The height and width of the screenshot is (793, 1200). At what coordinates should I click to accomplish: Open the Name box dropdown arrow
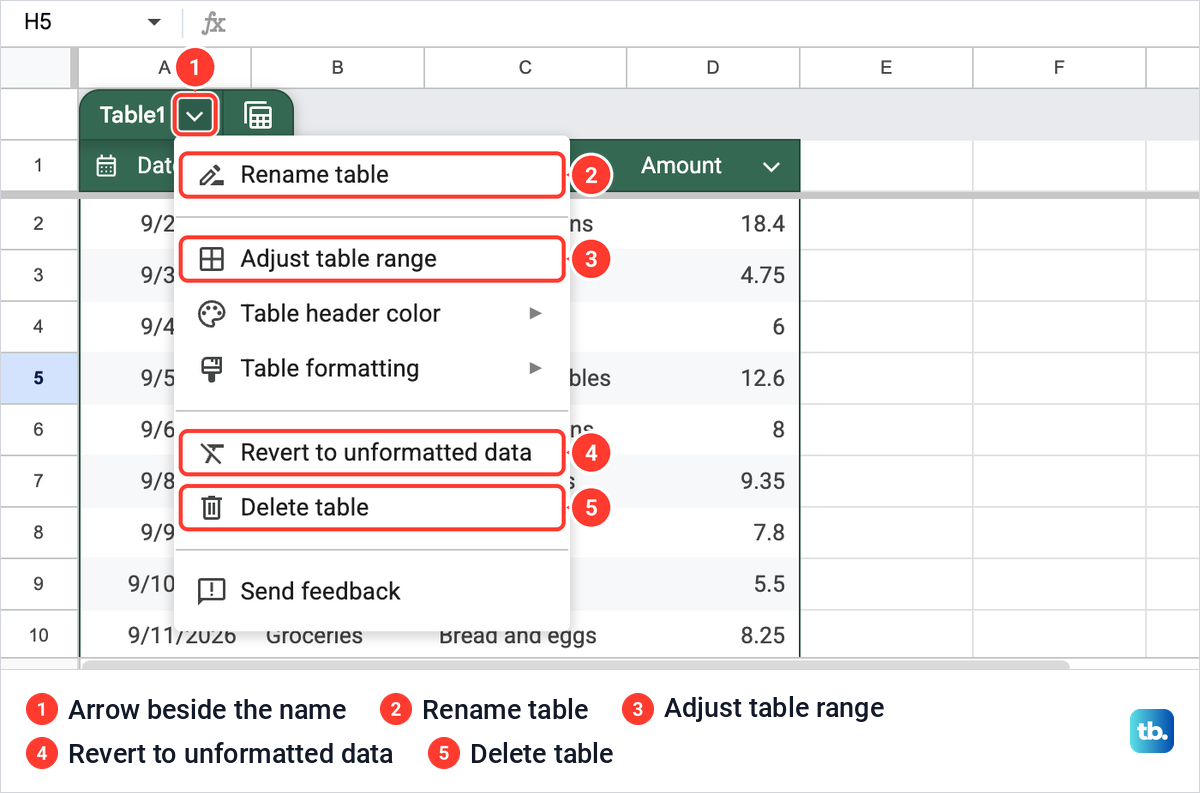(x=154, y=22)
